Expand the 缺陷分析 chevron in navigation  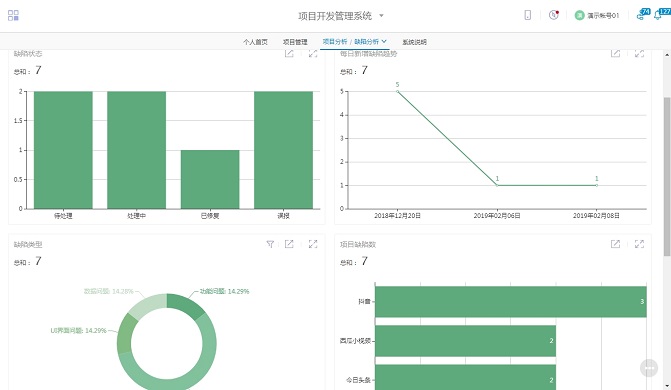[384, 41]
